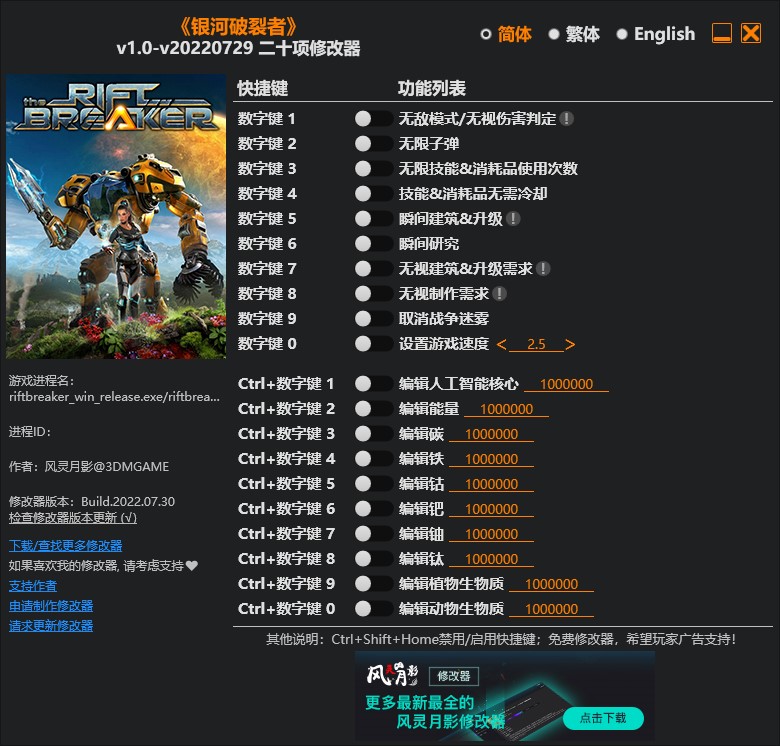Open 申请制作修改器 link
The image size is (780, 746).
[x=51, y=606]
